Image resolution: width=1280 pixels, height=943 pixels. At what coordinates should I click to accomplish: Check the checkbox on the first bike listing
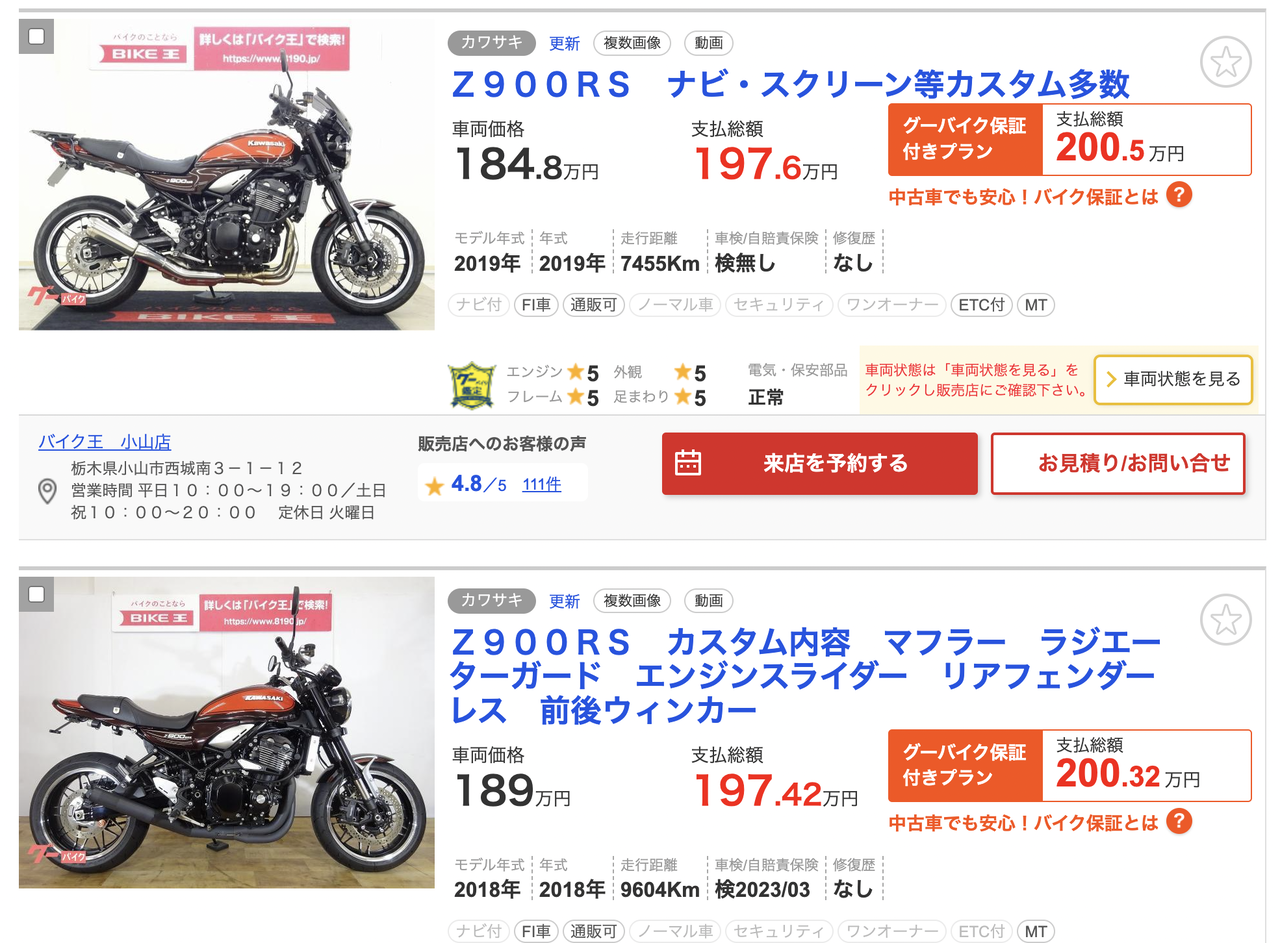click(x=36, y=37)
